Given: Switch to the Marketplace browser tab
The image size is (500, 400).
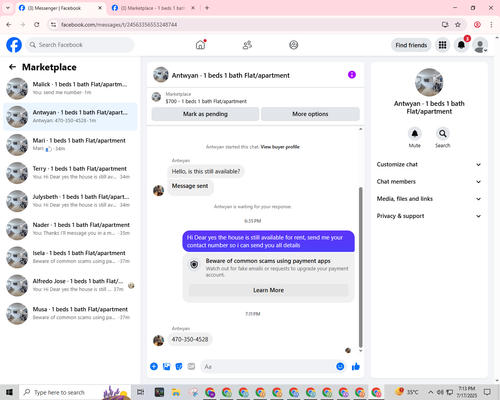Looking at the screenshot, I should [x=153, y=8].
